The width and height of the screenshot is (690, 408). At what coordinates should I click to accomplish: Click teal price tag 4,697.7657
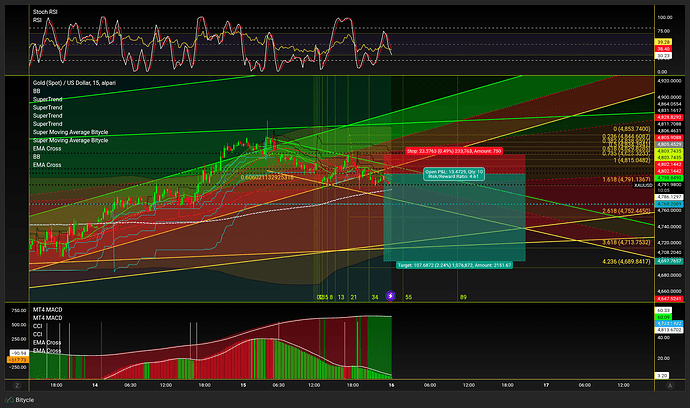(x=669, y=261)
